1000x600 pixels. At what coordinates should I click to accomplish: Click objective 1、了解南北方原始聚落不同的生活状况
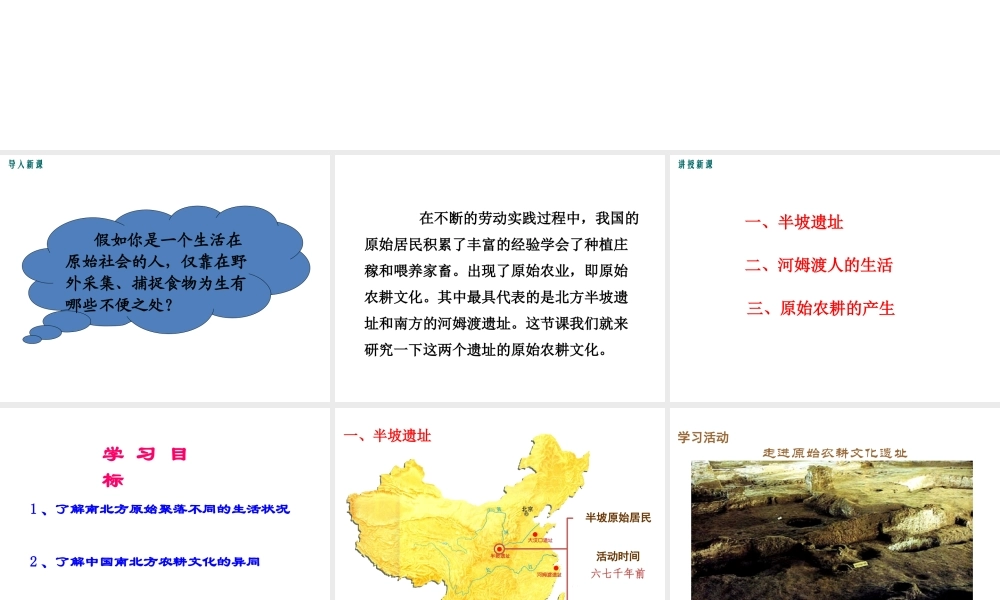159,509
